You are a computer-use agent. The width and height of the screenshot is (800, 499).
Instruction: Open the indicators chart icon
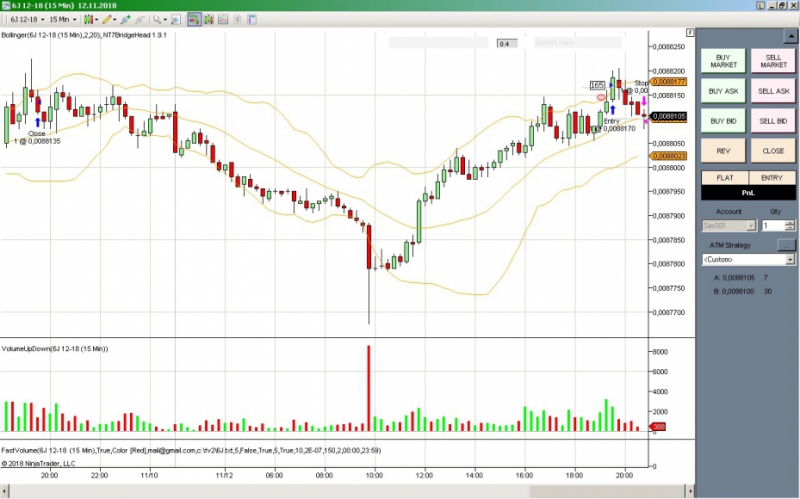click(223, 19)
